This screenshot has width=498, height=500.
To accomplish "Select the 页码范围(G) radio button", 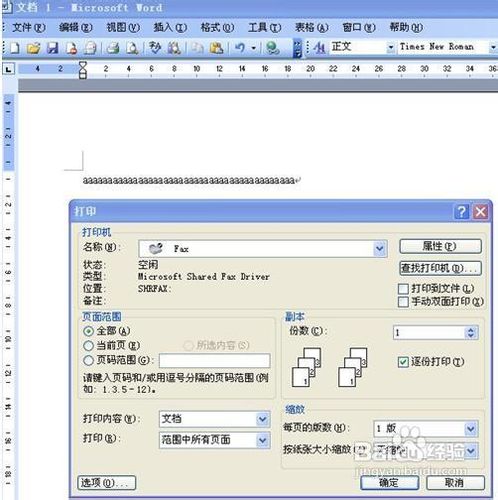I will point(88,360).
